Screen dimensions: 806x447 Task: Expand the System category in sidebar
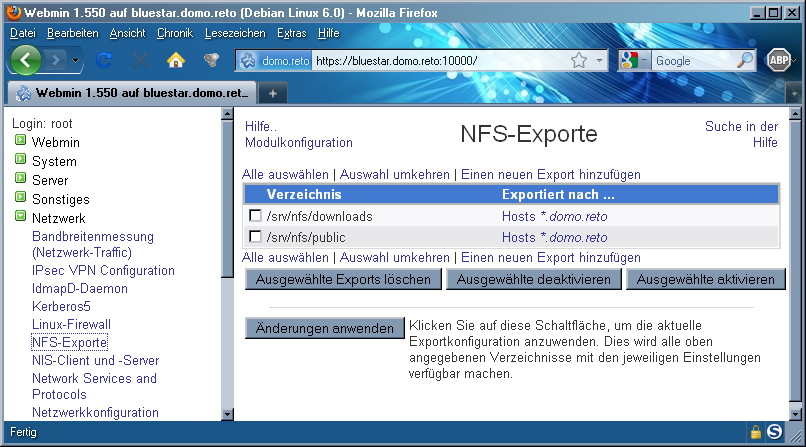(20, 161)
